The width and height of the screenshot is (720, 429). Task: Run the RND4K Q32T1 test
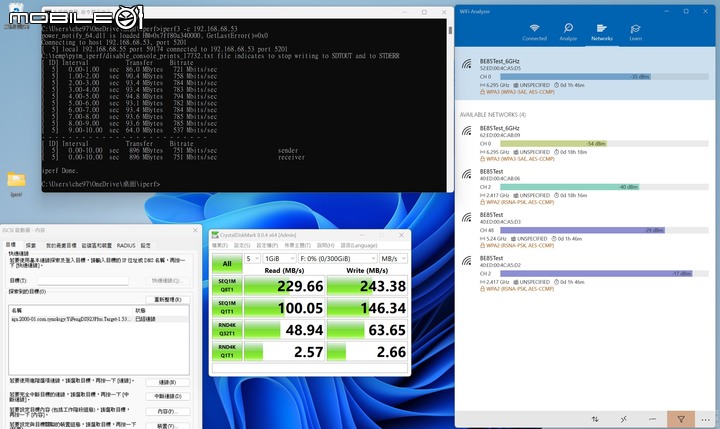point(227,329)
